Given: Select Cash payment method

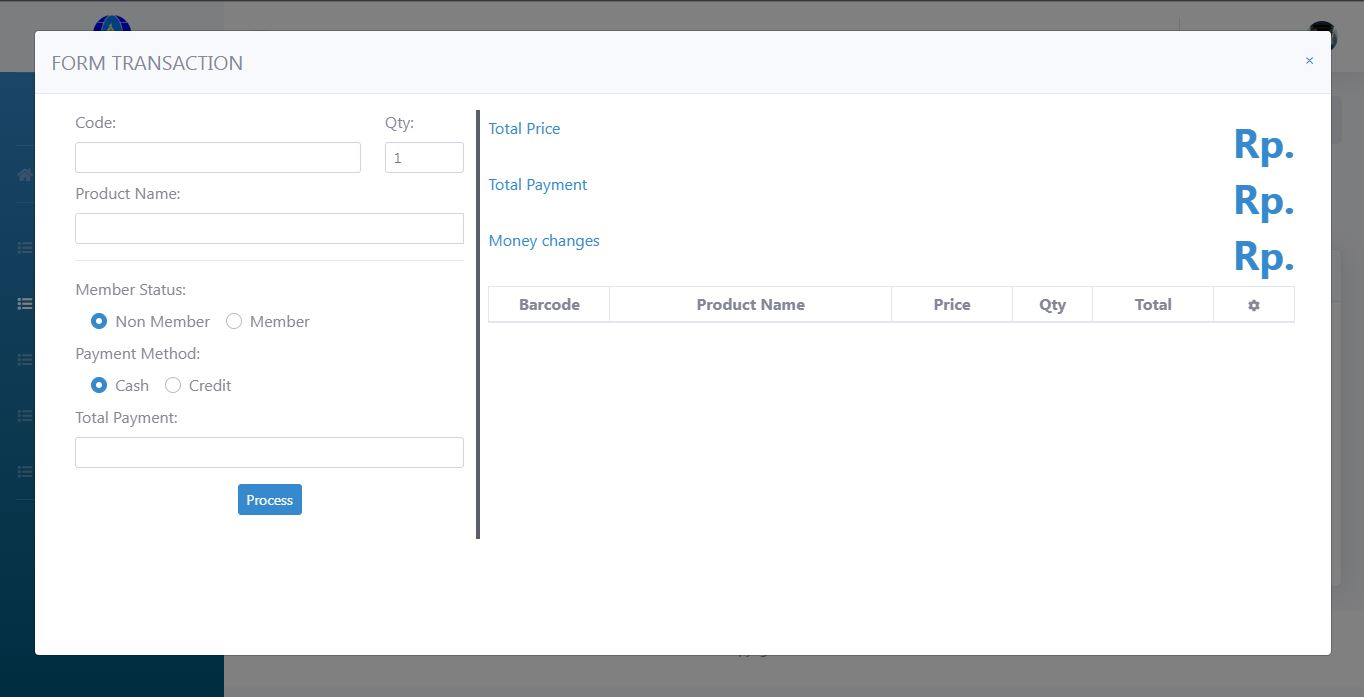Looking at the screenshot, I should 99,386.
